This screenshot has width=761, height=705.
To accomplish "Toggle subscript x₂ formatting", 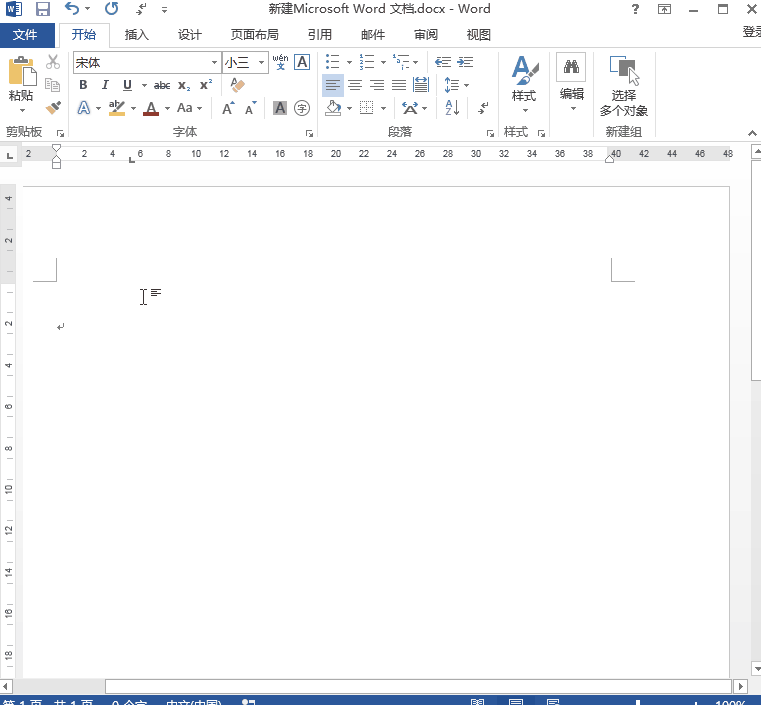I will tap(184, 85).
